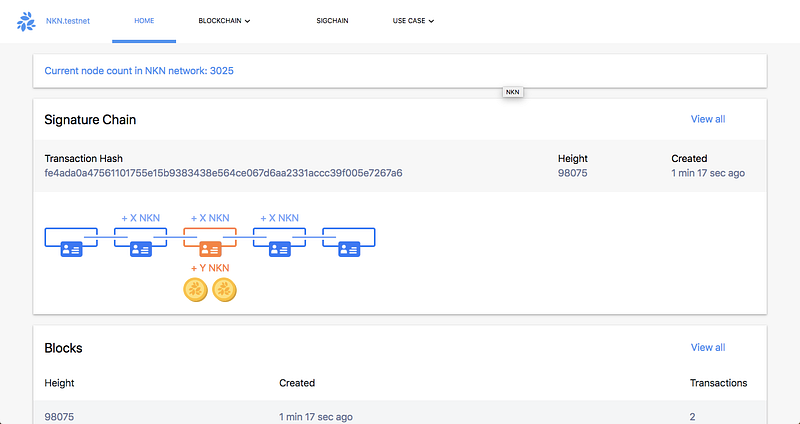Click + X NKN above orange node
This screenshot has height=424, width=800.
(x=210, y=218)
